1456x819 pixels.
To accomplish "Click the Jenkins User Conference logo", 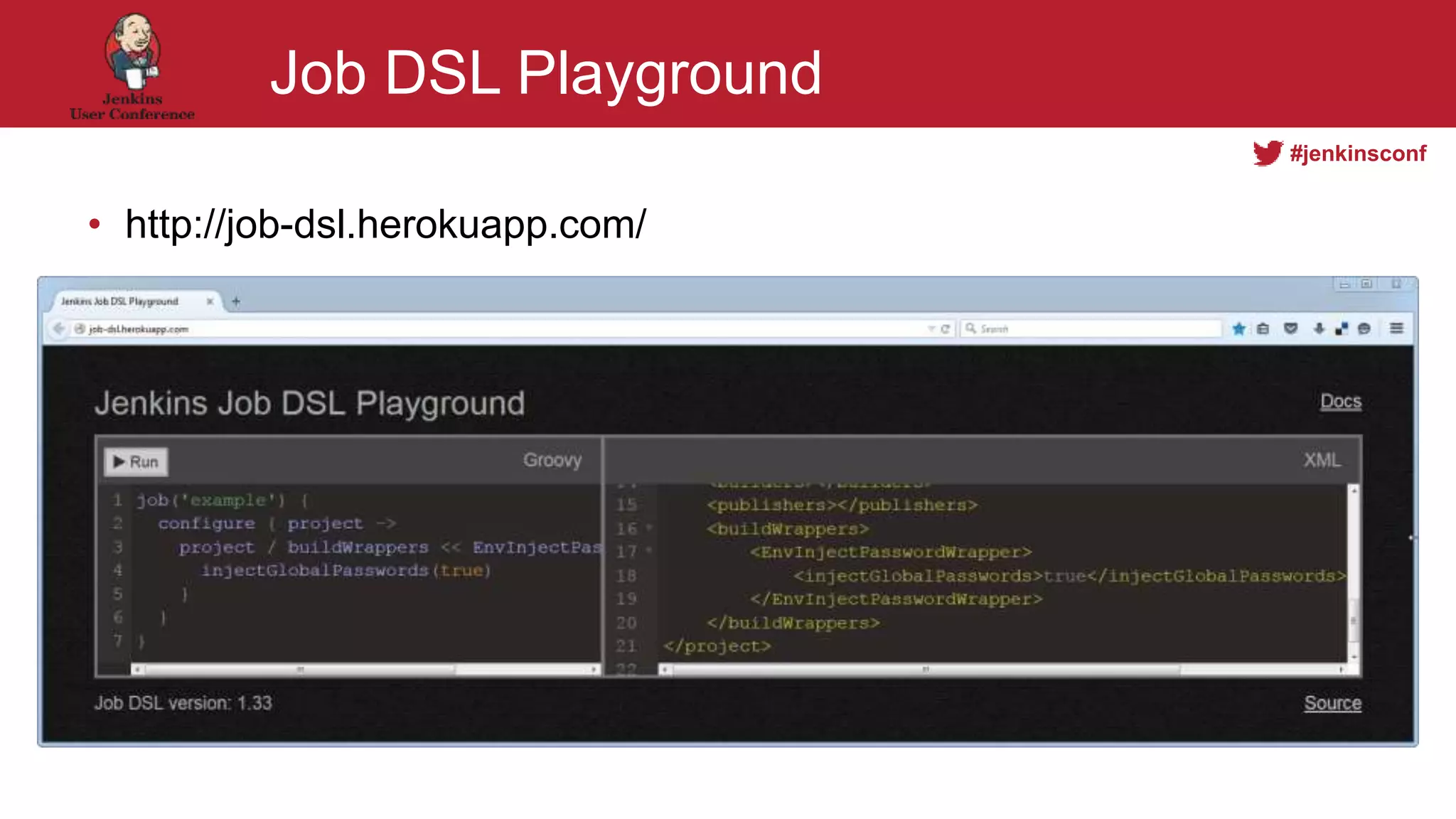I will 132,67.
